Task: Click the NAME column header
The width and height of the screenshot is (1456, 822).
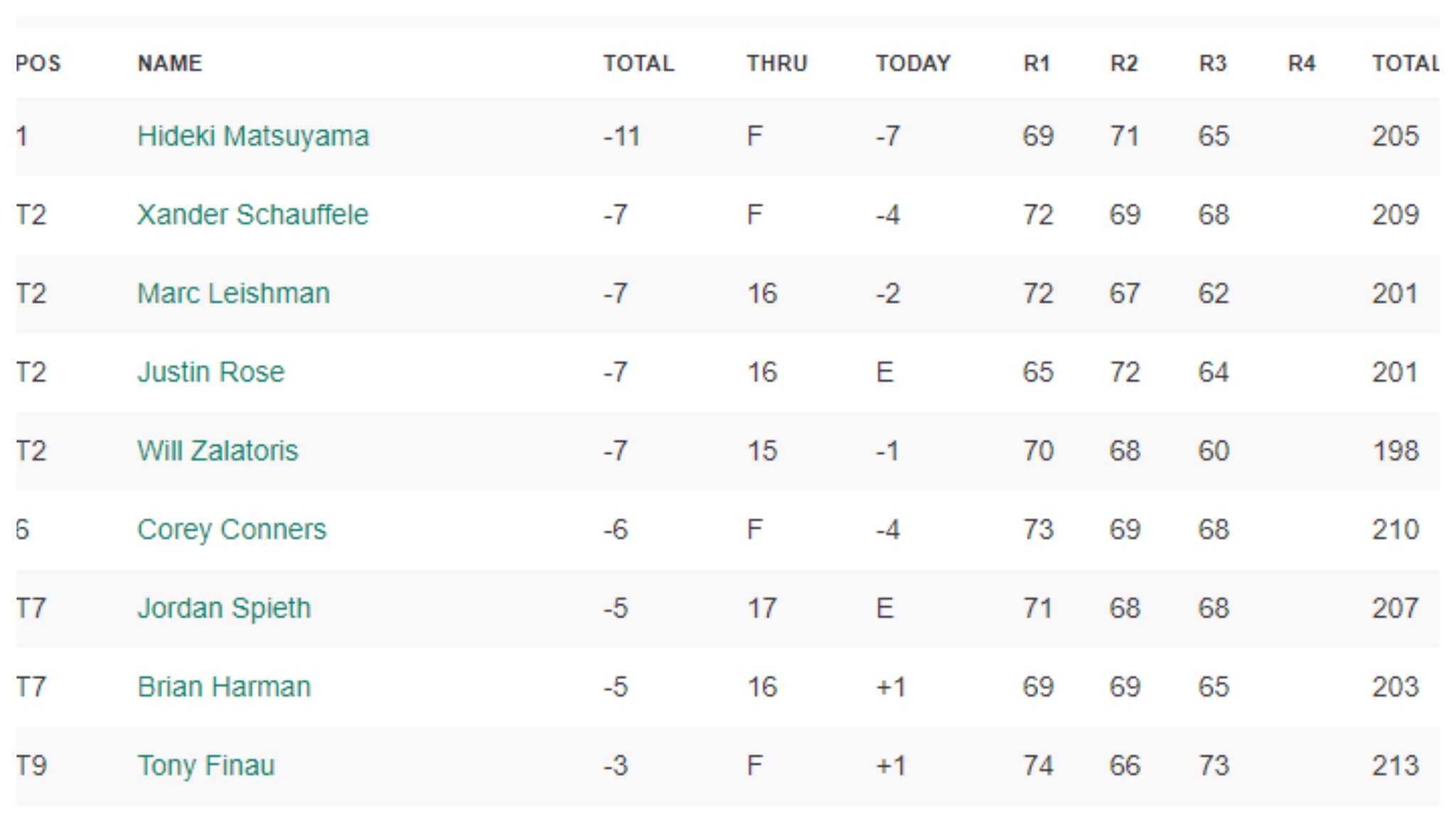Action: pos(170,63)
